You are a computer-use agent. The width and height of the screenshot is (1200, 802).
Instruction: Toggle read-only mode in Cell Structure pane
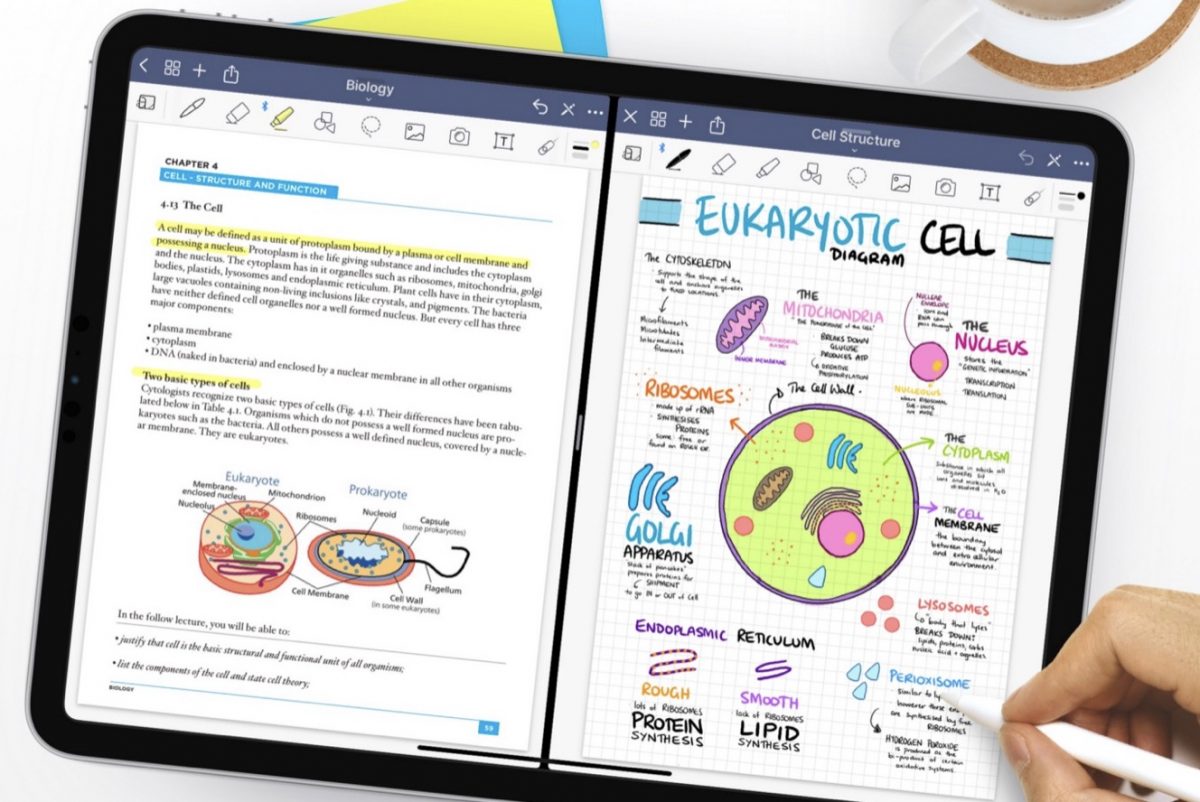(1054, 160)
